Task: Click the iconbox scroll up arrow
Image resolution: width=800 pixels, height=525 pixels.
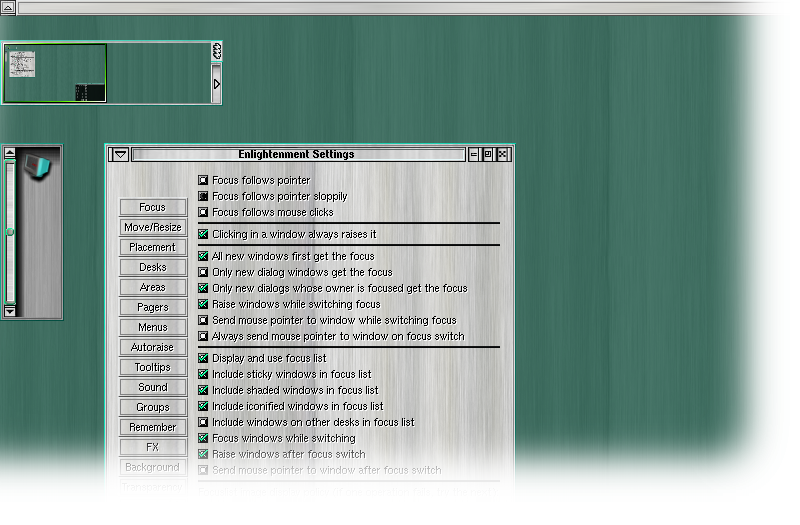Action: pos(10,152)
